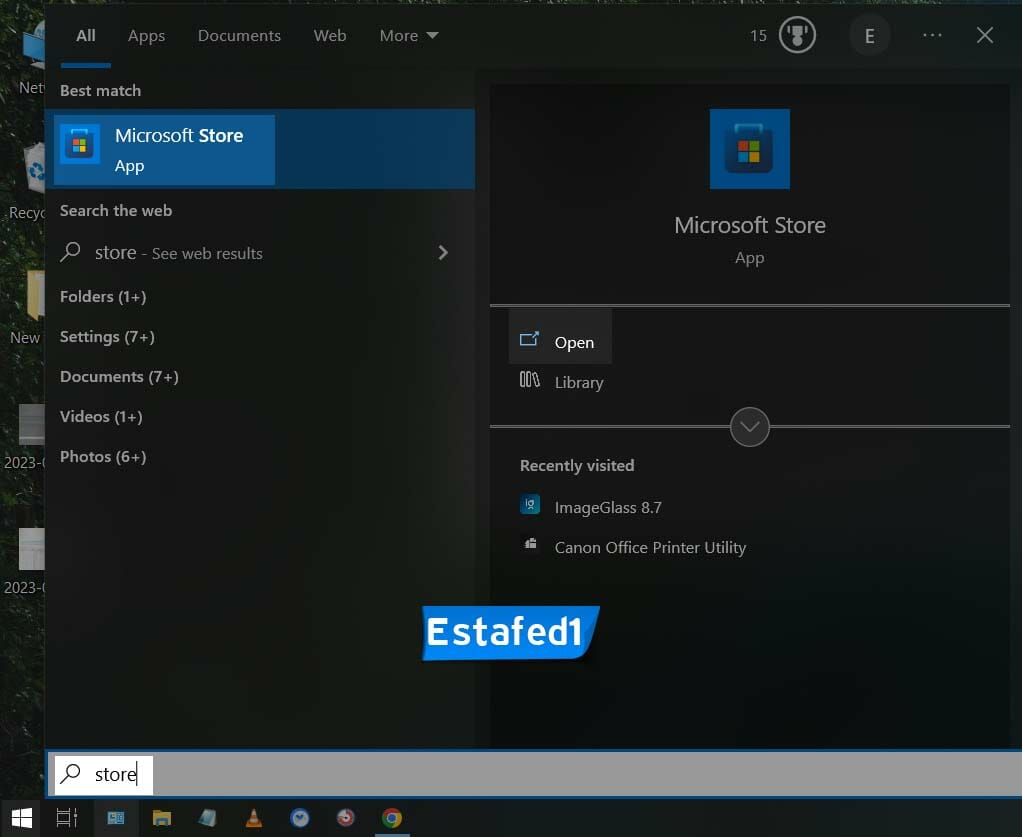Switch to the Documents tab
The height and width of the screenshot is (837, 1022).
(239, 36)
